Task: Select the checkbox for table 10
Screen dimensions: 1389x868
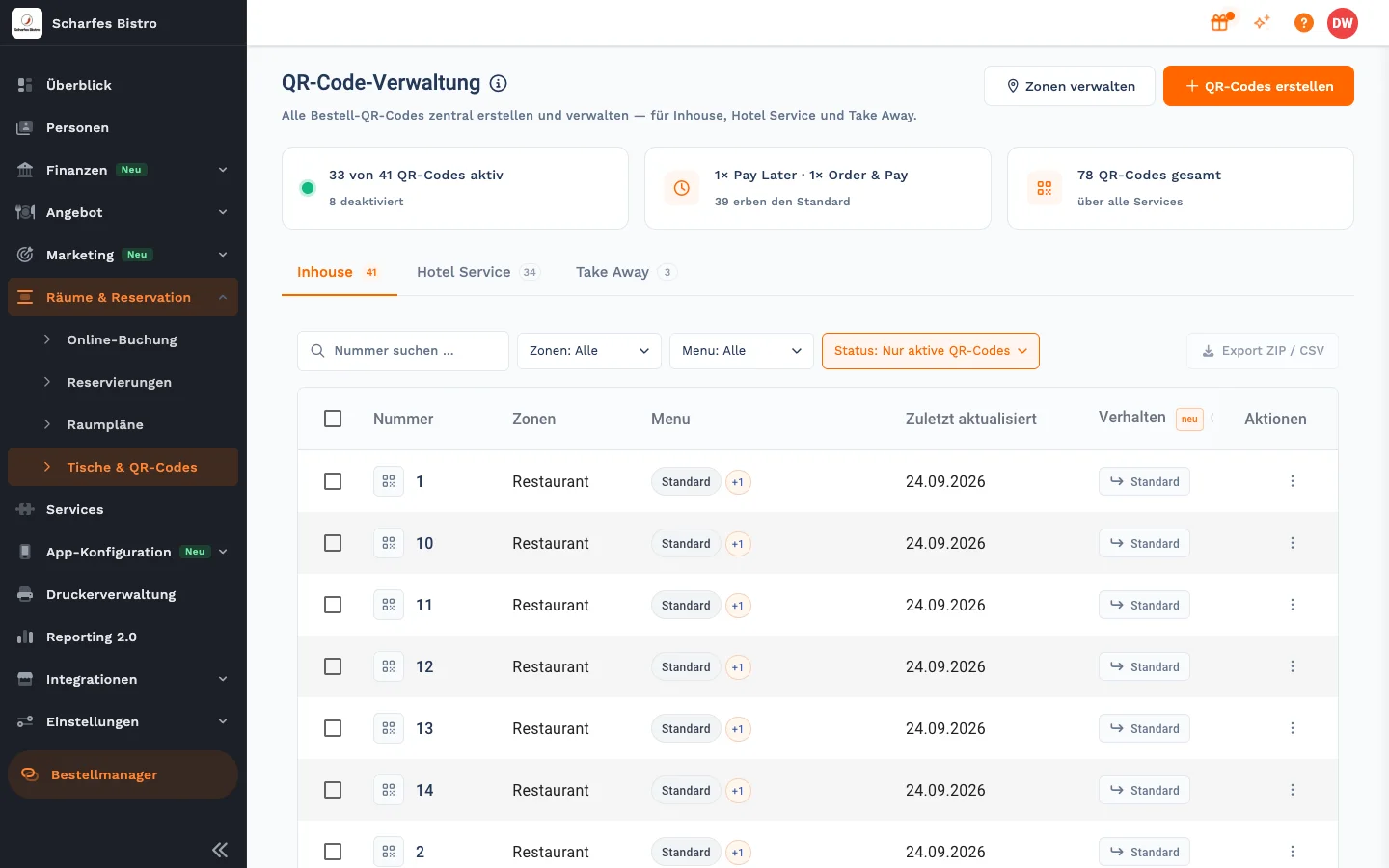Action: [333, 543]
